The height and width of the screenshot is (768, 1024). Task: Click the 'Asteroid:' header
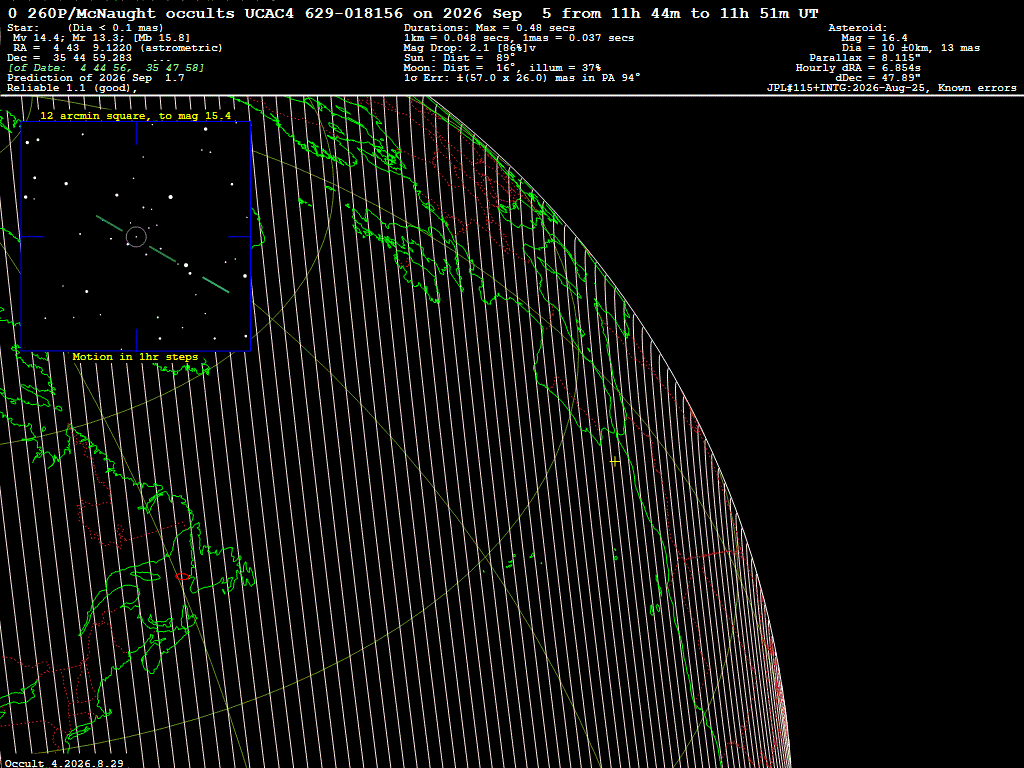[857, 27]
